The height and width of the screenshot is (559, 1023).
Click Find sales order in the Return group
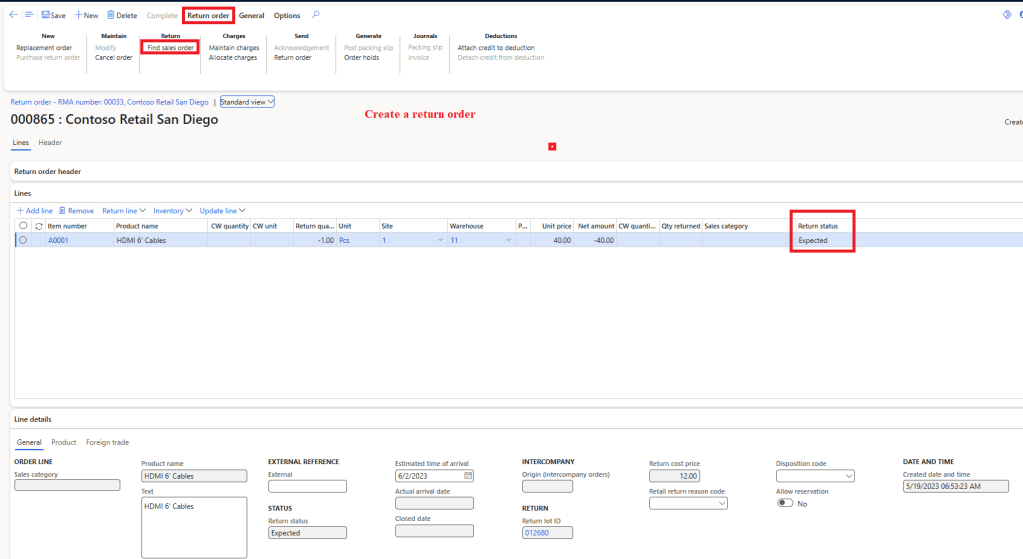[170, 48]
